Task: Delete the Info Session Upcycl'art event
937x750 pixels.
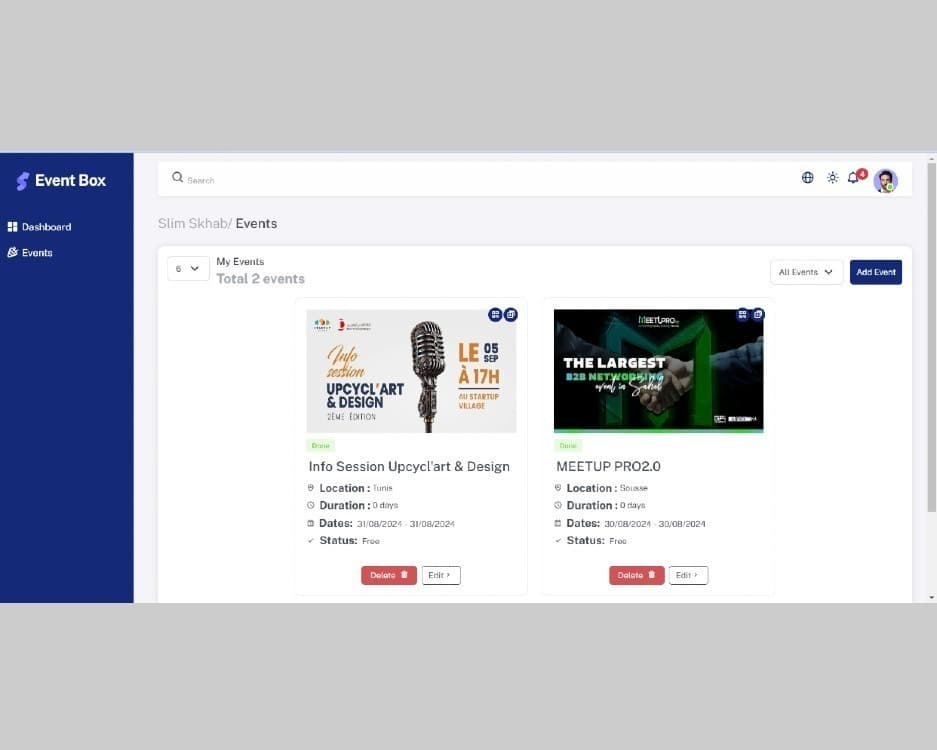Action: pyautogui.click(x=389, y=575)
